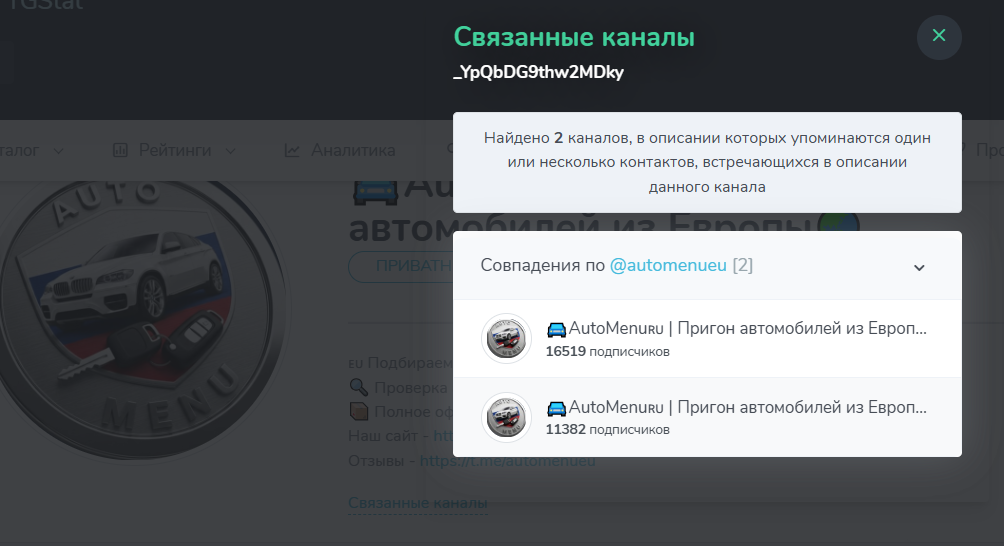1004x546 pixels.
Task: Open the Рейтинги menu
Action: (174, 150)
